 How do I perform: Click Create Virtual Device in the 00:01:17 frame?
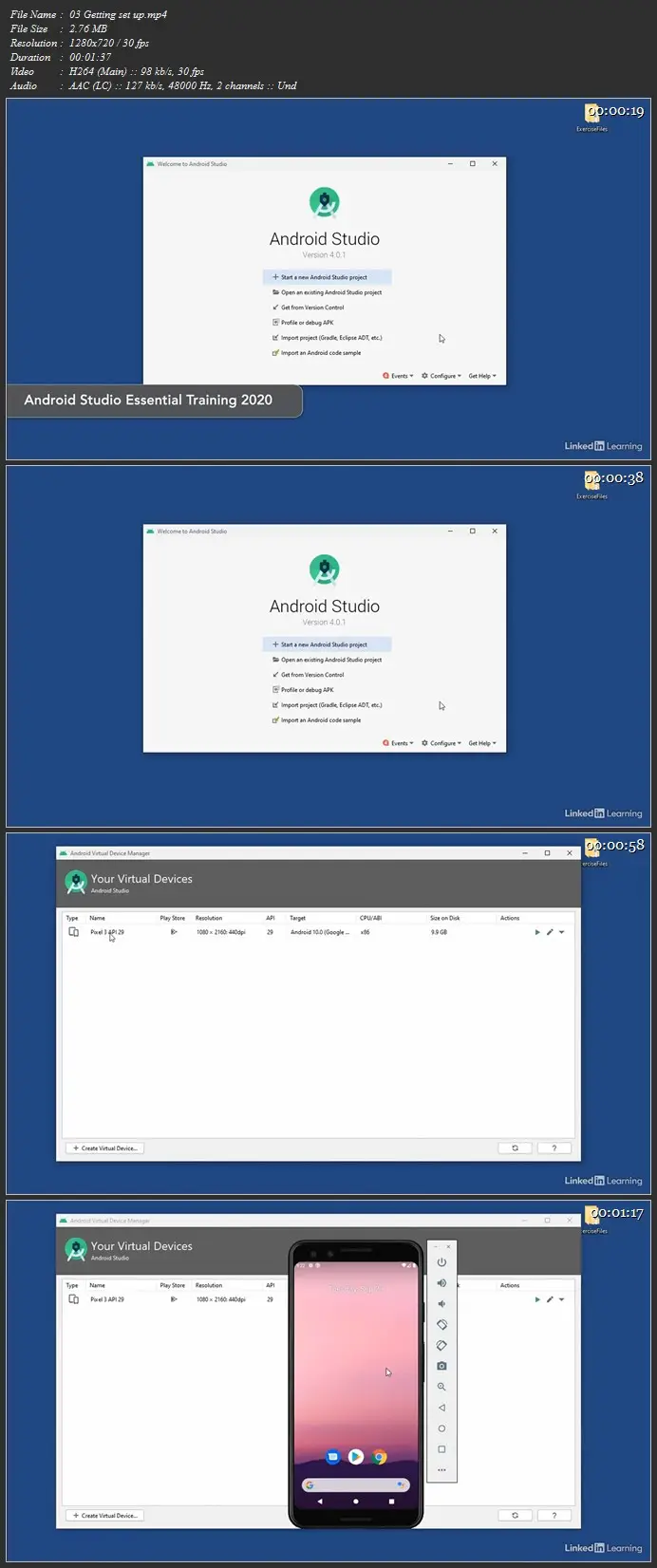click(x=105, y=1516)
